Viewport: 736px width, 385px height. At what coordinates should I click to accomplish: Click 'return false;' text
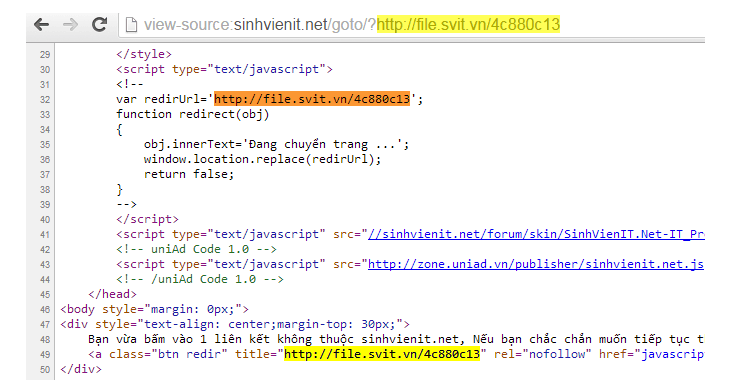coord(189,174)
